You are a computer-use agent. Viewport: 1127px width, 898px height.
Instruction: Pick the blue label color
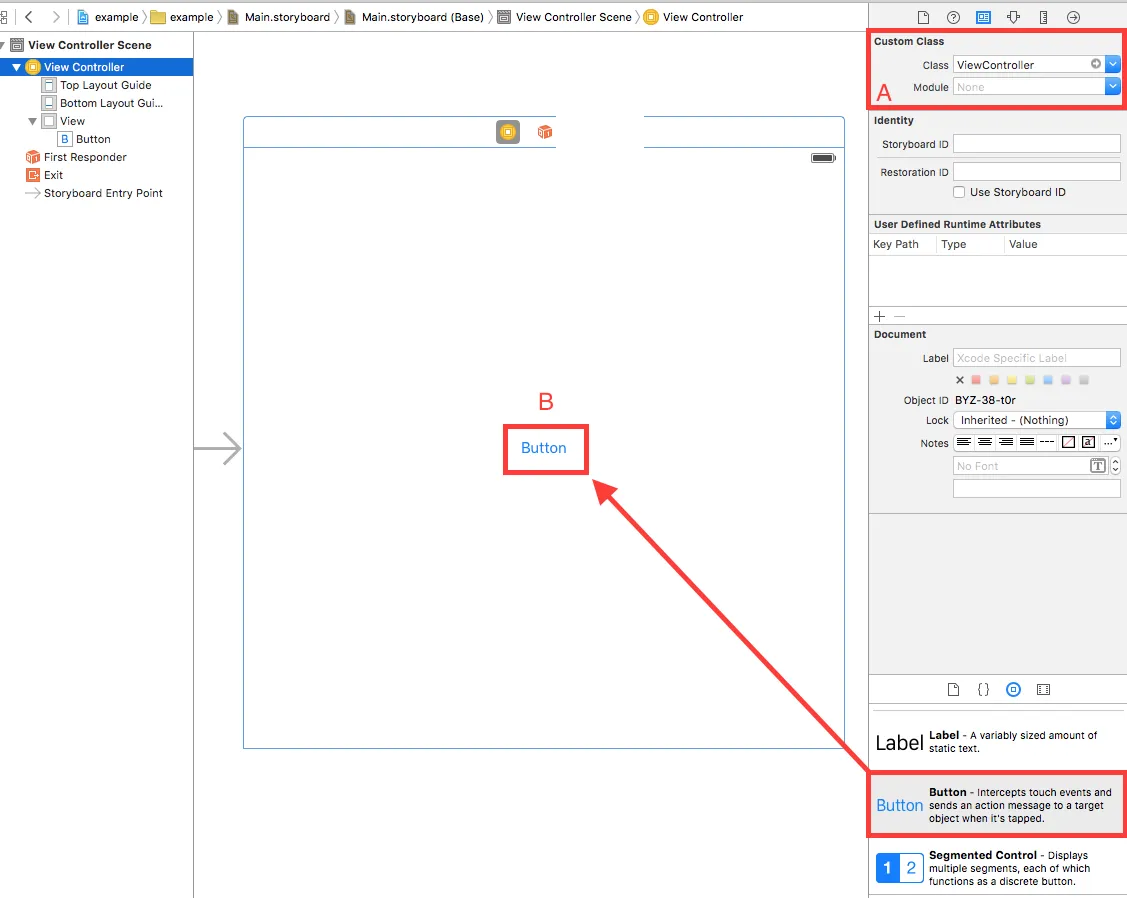pyautogui.click(x=1048, y=380)
